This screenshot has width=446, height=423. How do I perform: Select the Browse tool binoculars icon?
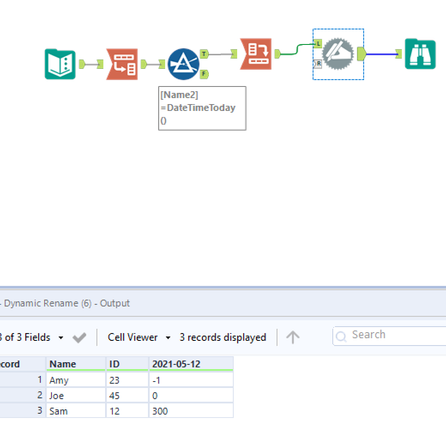420,54
